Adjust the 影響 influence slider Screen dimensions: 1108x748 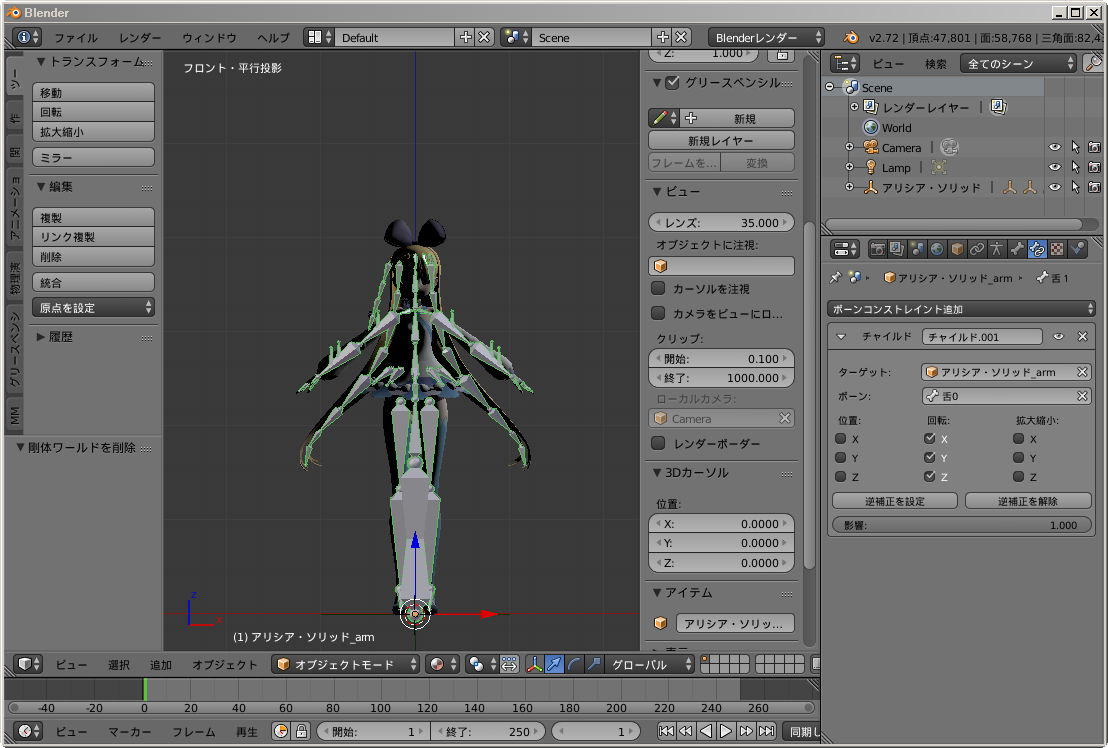pos(962,525)
